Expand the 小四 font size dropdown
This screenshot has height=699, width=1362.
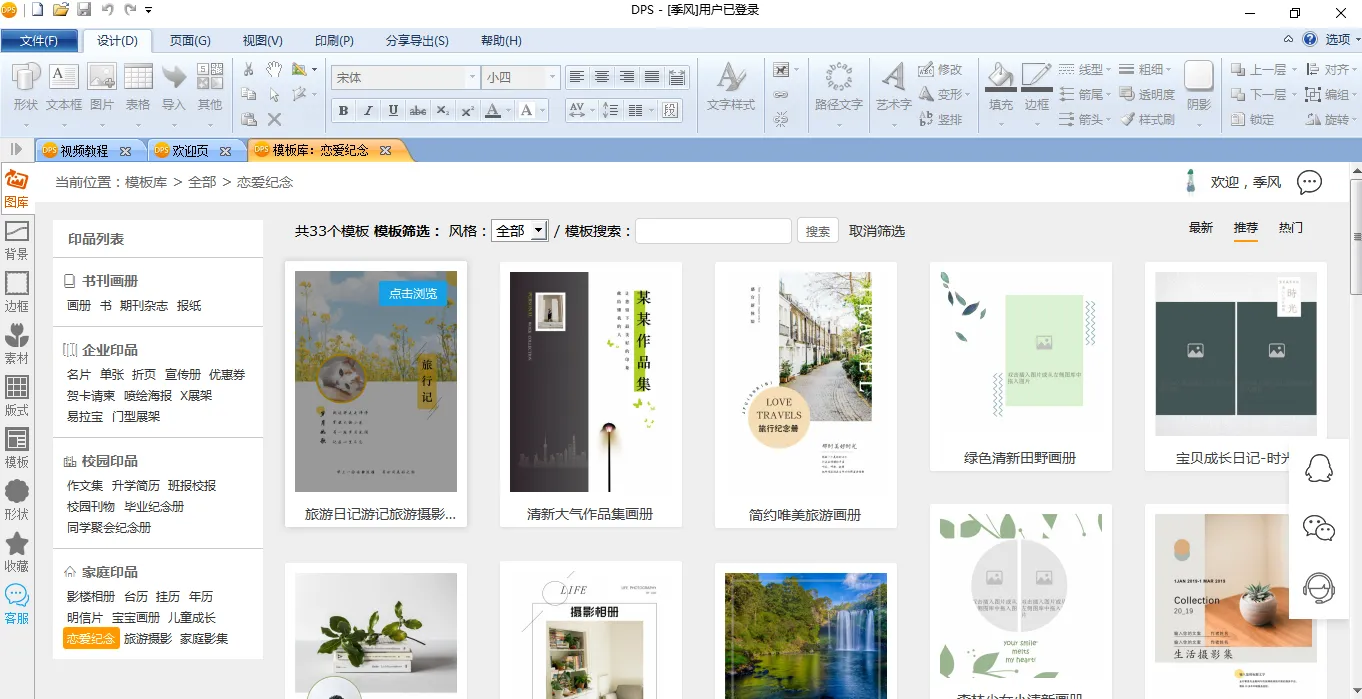[551, 77]
